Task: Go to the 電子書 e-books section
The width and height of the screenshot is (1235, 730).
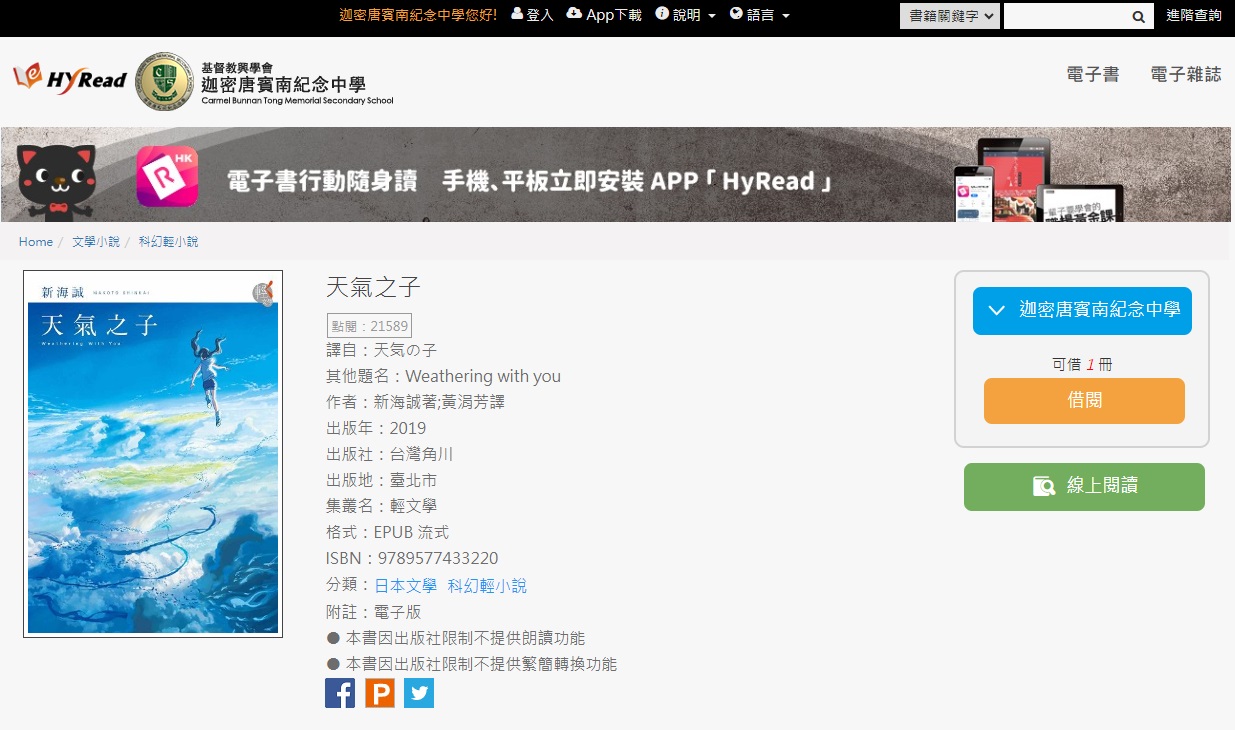Action: coord(1093,74)
